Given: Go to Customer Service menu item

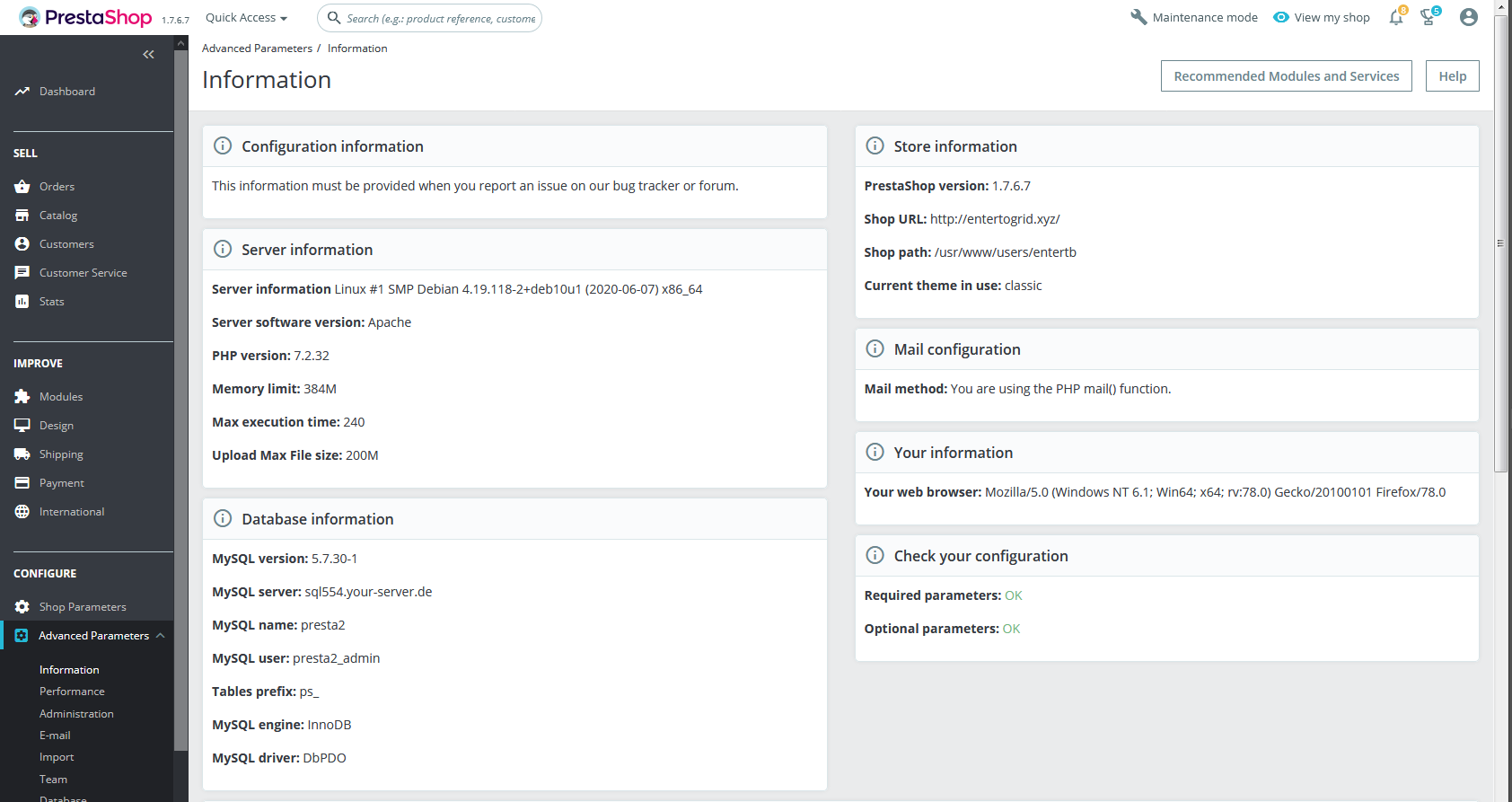Looking at the screenshot, I should point(83,273).
